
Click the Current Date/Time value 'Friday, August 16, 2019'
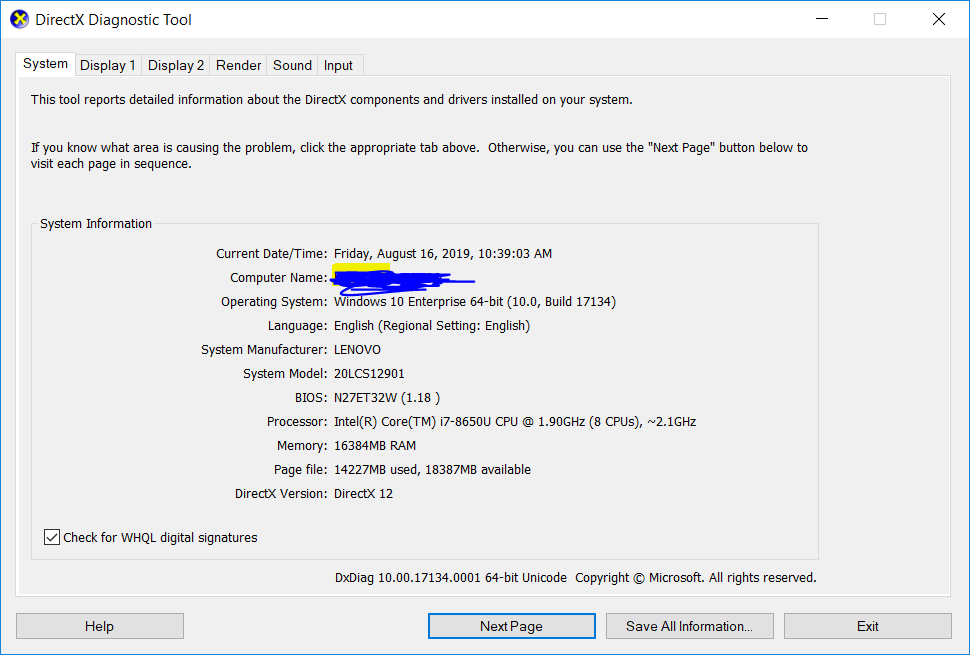click(402, 254)
